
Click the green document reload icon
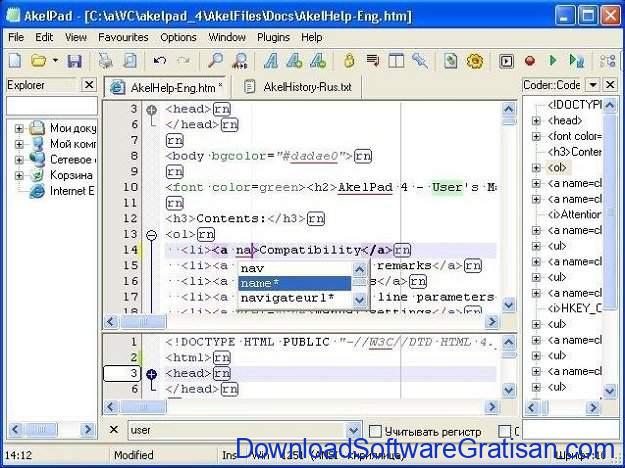[x=451, y=61]
